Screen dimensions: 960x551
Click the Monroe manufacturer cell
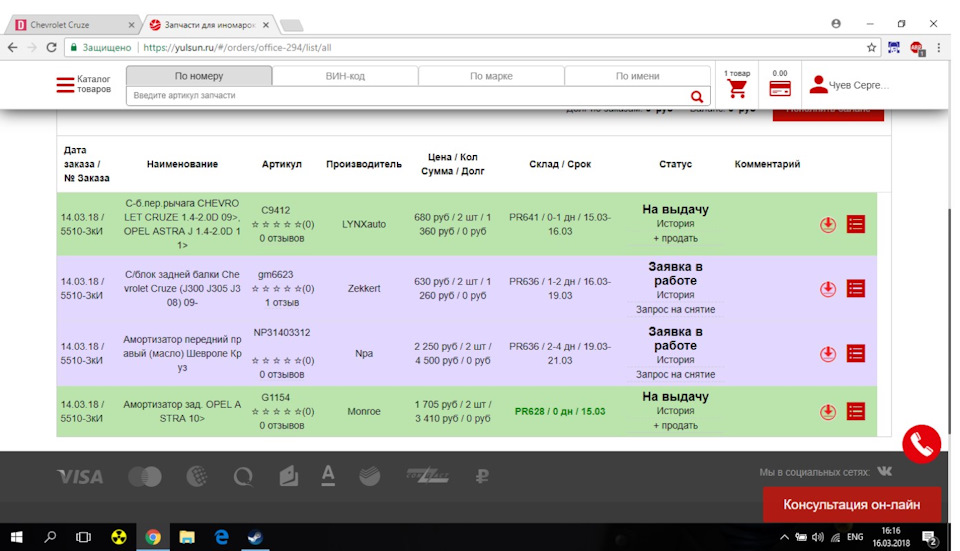364,411
